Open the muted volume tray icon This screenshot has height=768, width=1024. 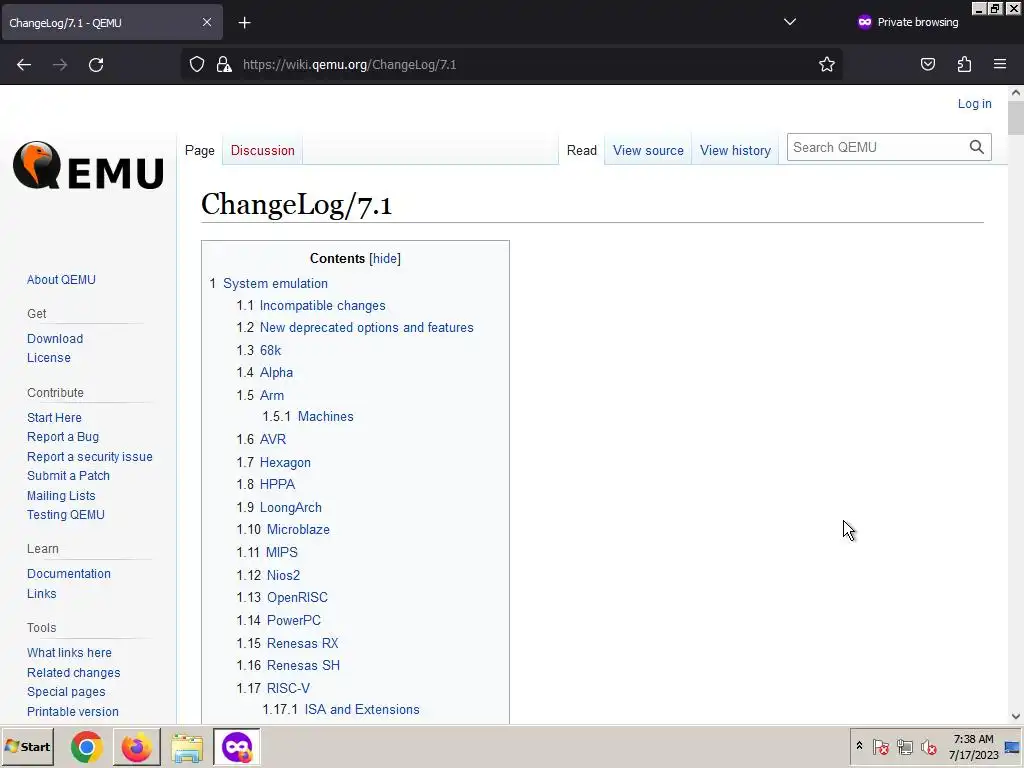tap(928, 746)
